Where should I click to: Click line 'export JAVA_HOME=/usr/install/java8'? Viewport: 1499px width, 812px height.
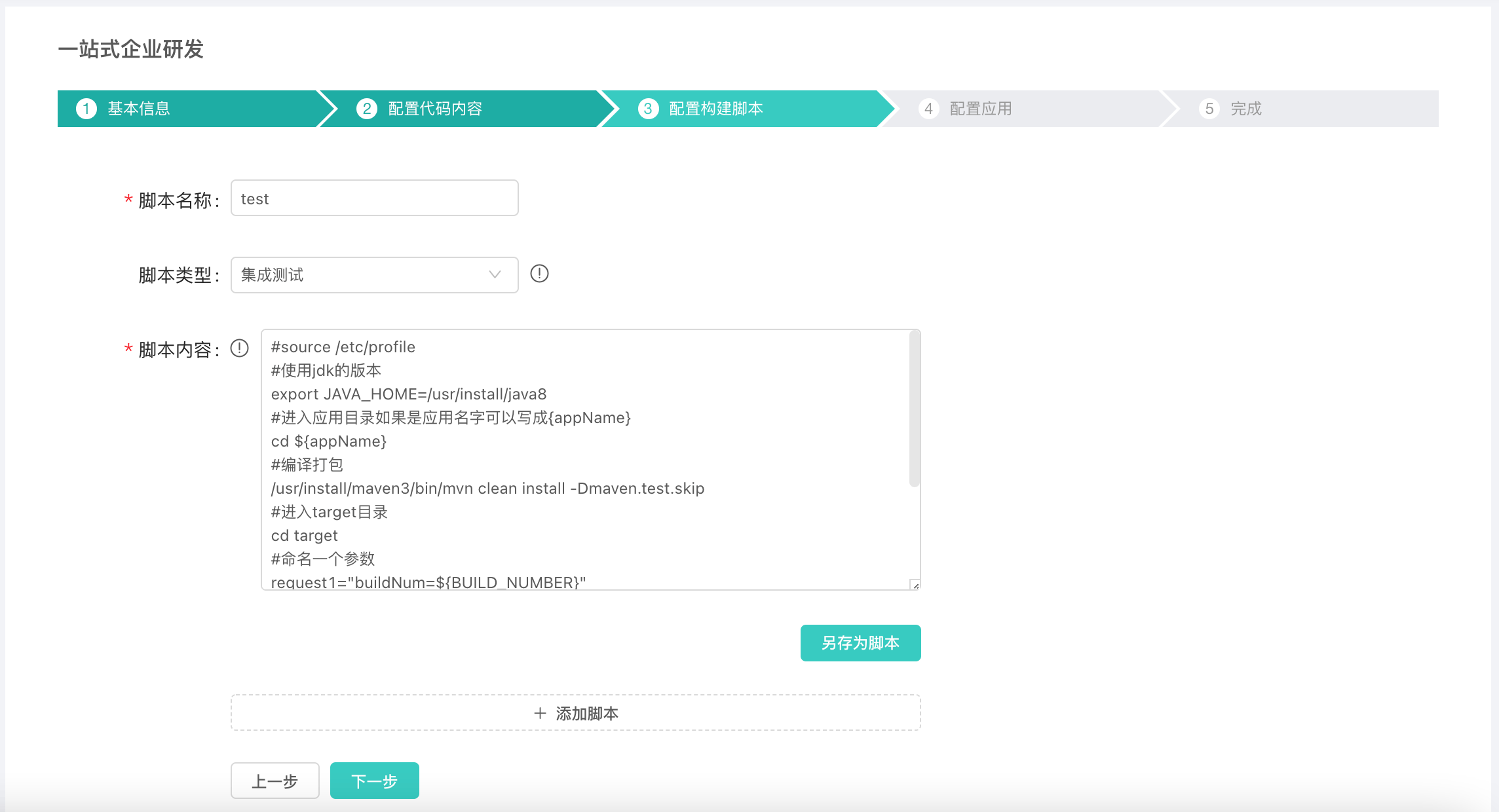[x=409, y=394]
